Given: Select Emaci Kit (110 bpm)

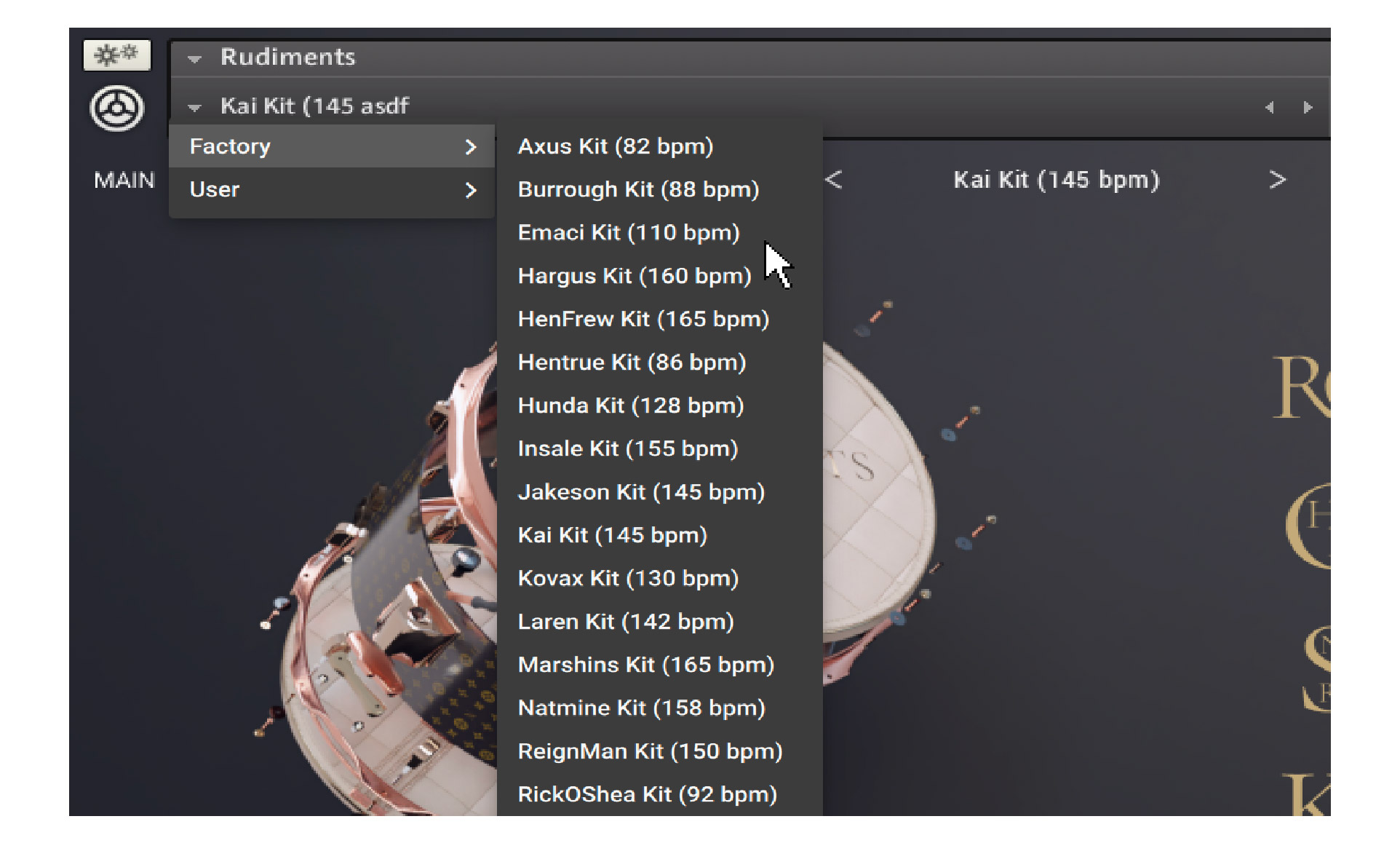Looking at the screenshot, I should click(628, 233).
